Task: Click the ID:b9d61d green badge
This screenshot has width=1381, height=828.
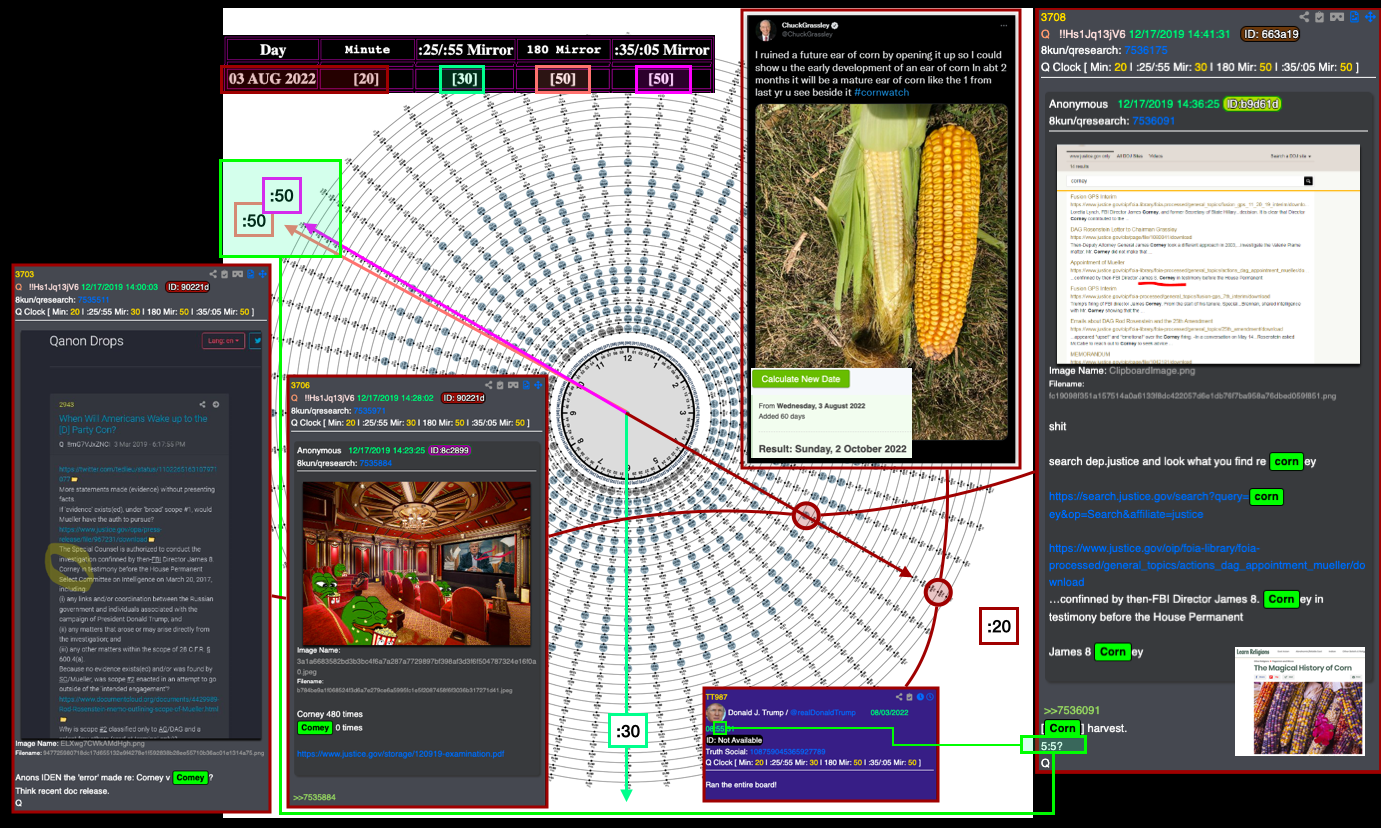Action: click(x=1253, y=104)
